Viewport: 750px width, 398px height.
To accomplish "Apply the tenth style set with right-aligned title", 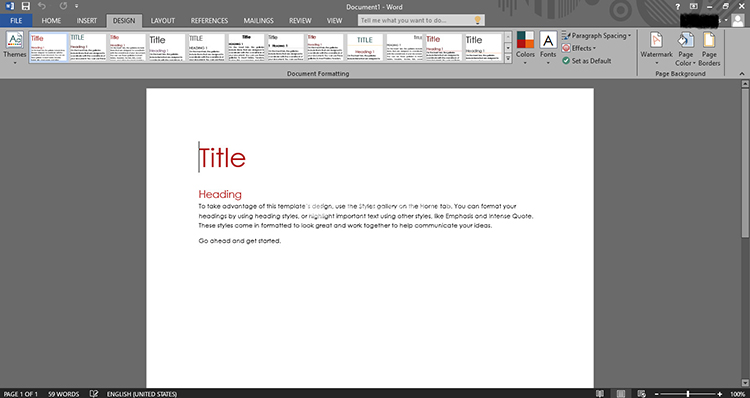I will point(405,47).
